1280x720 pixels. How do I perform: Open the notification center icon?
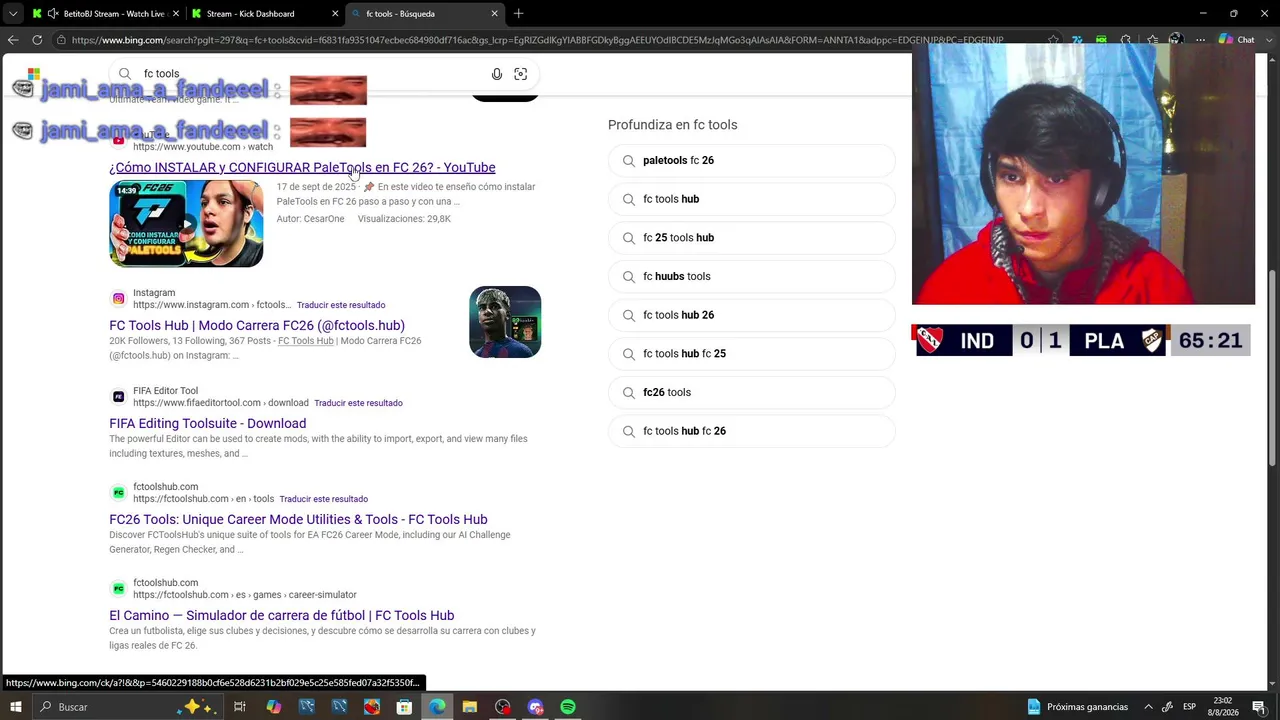click(x=1258, y=707)
